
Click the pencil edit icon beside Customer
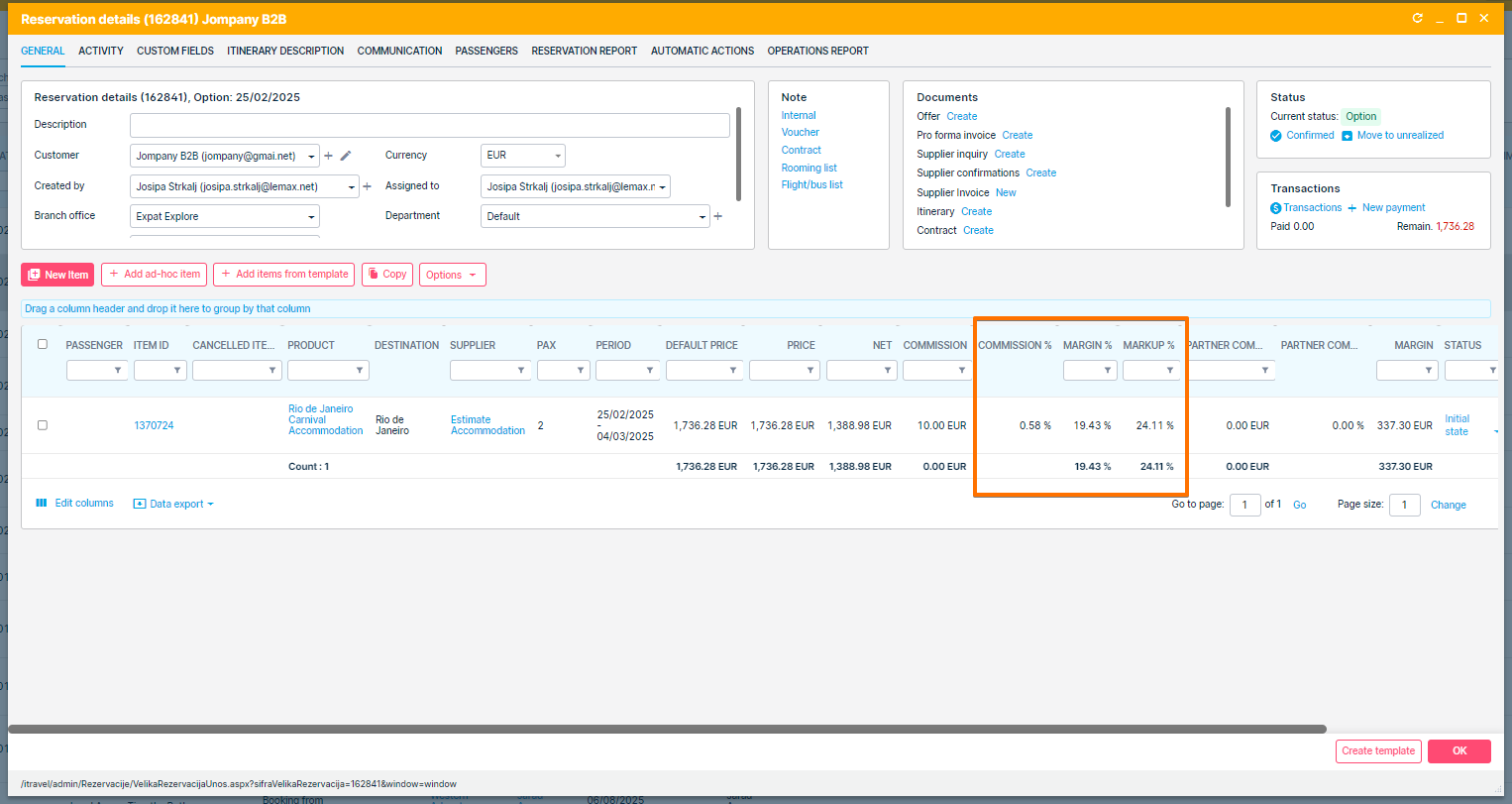pos(346,156)
